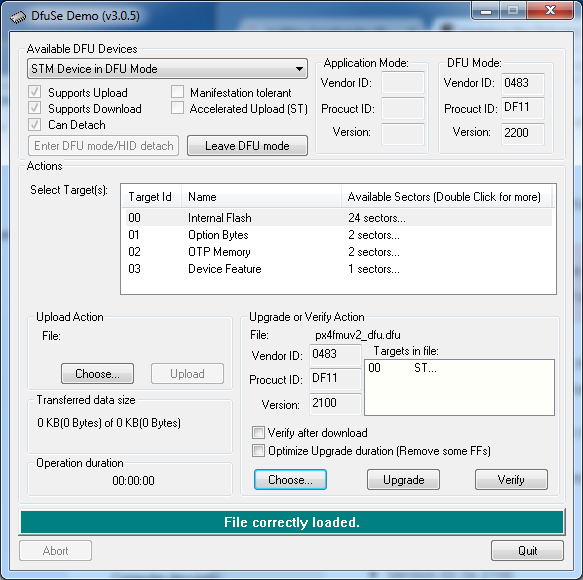Image resolution: width=583 pixels, height=580 pixels.
Task: Click the px4fmuv2_dfu.dfu file name
Action: click(358, 335)
